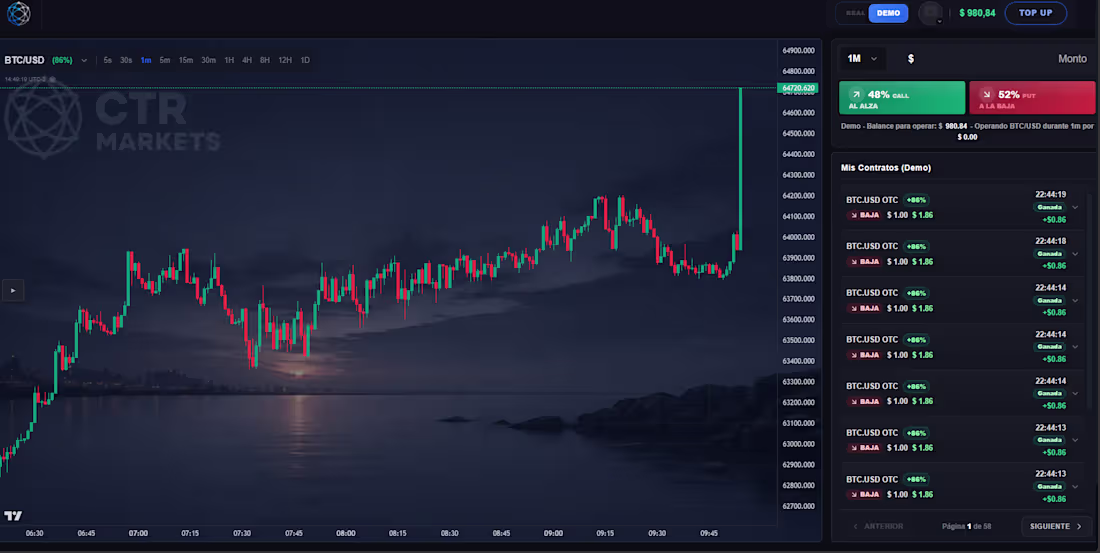Click the 64900.000 price axis label
The image size is (1100, 553).
798,51
